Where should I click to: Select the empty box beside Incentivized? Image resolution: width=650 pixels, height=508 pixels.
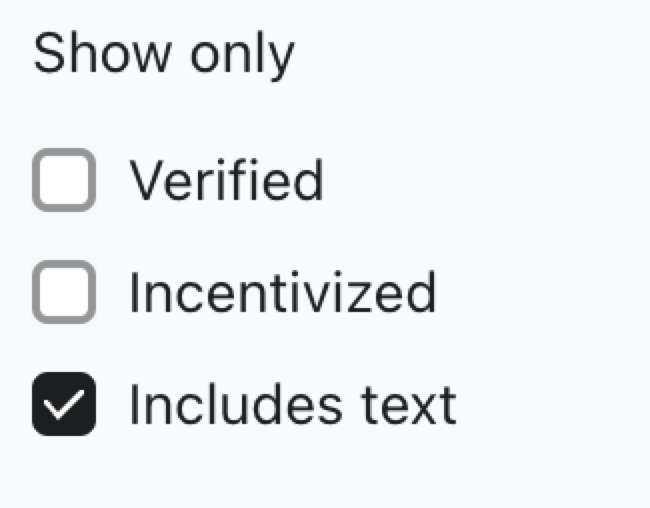pyautogui.click(x=64, y=292)
